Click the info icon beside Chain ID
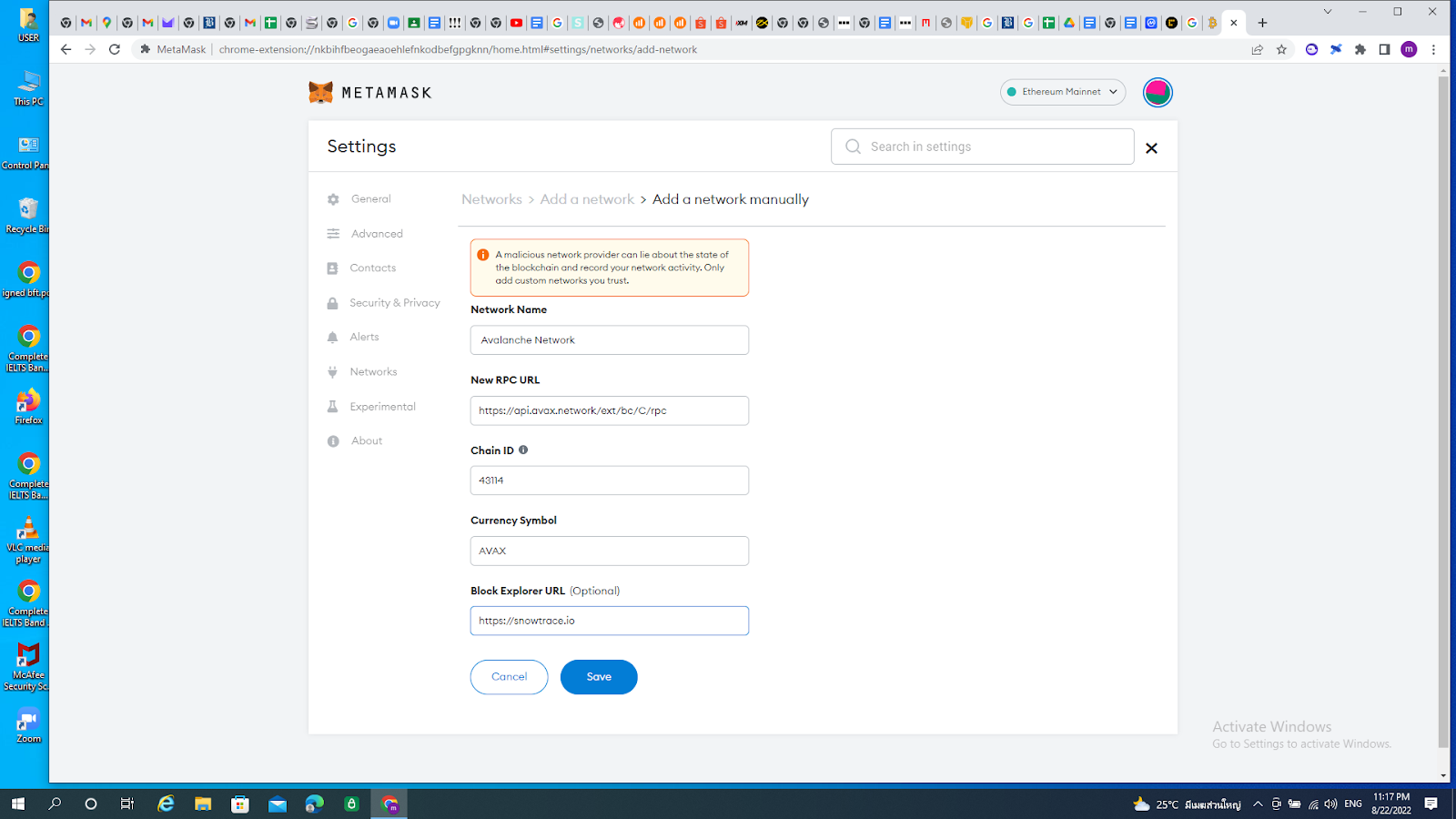This screenshot has width=1456, height=819. pyautogui.click(x=523, y=450)
